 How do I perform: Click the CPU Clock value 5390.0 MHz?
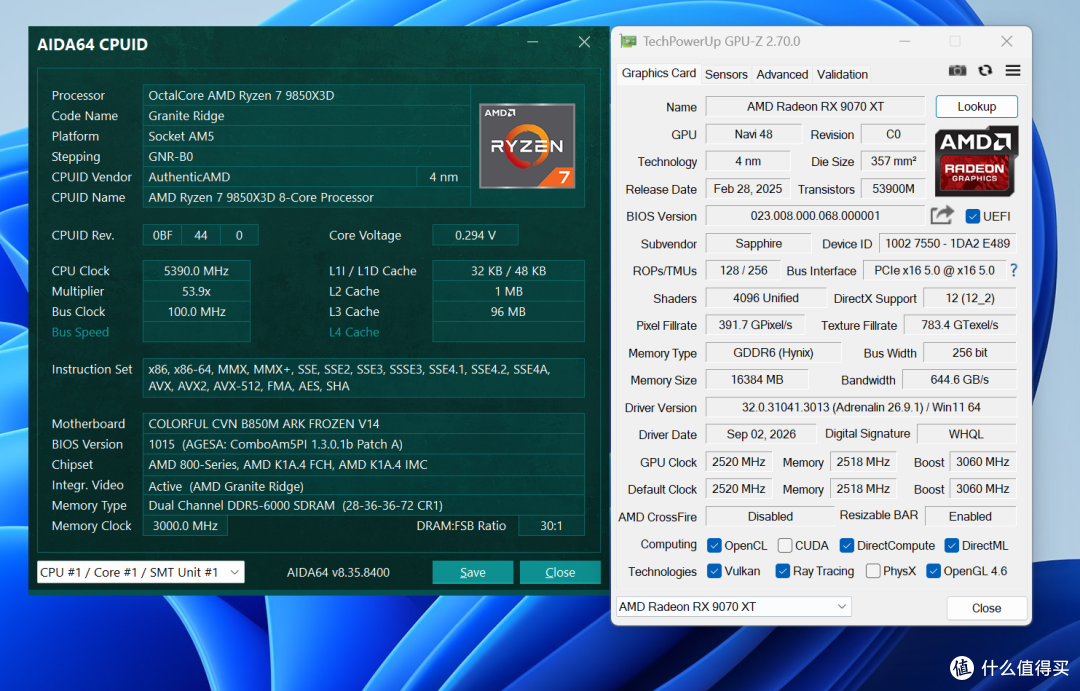point(196,271)
